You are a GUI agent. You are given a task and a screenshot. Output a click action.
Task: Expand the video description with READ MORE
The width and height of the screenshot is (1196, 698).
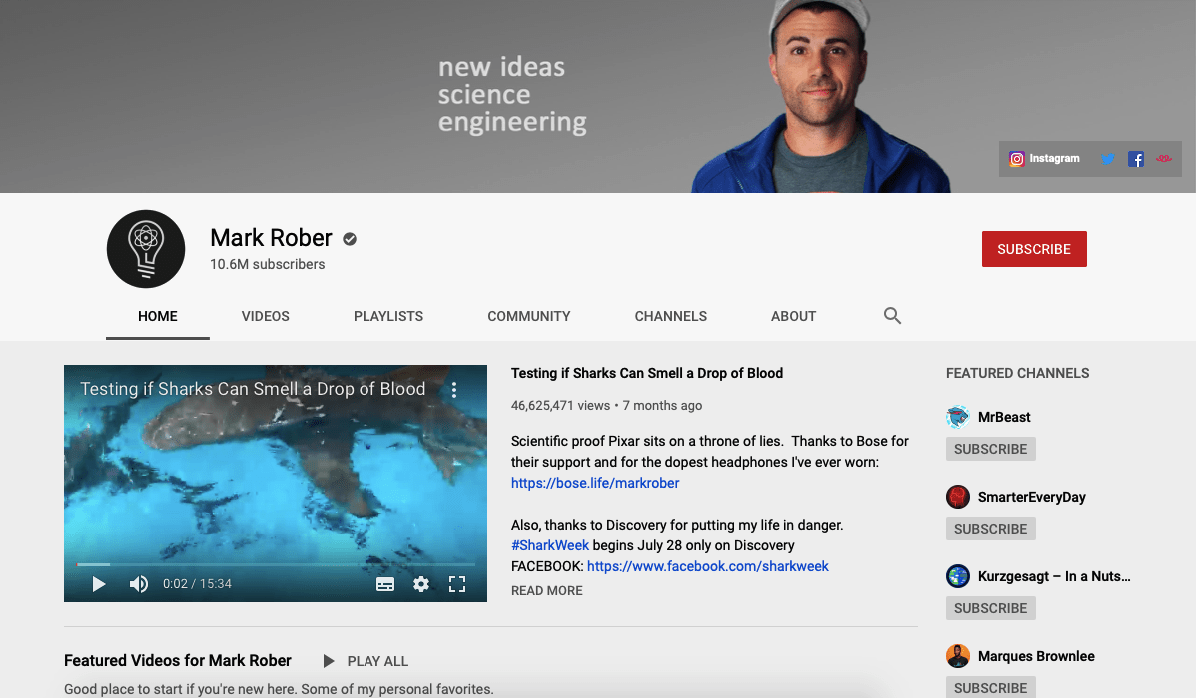pyautogui.click(x=546, y=590)
